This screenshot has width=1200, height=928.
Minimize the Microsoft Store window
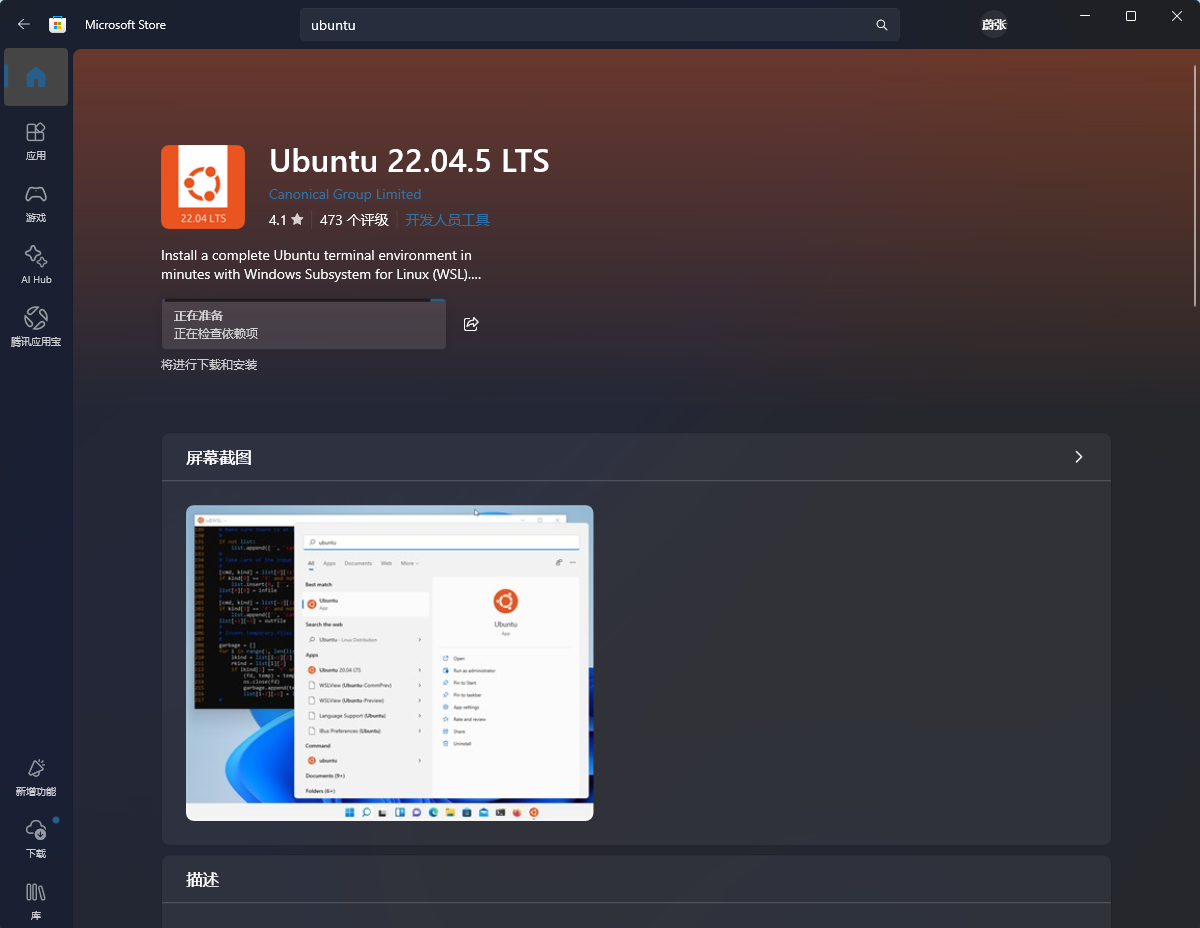click(1084, 16)
